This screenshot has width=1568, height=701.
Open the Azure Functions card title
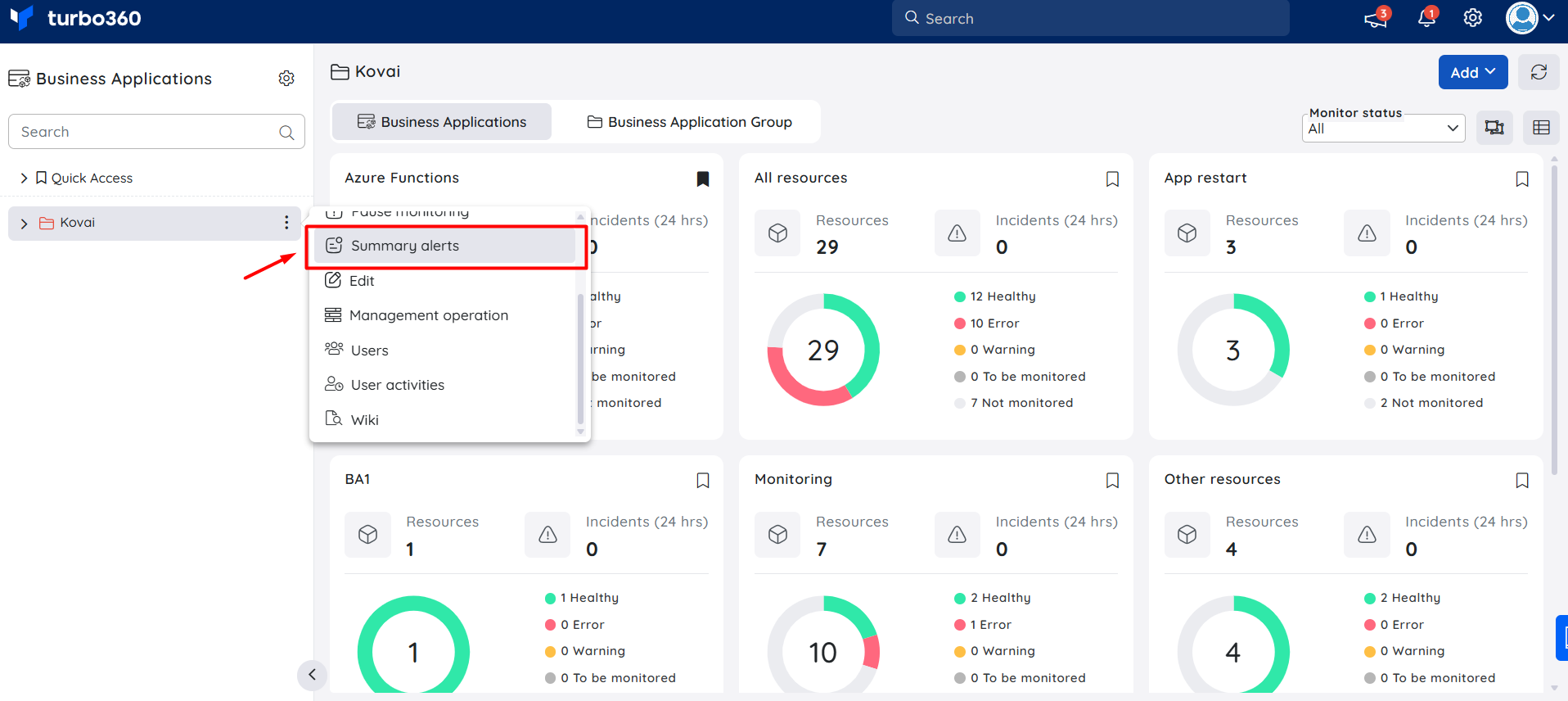click(x=402, y=178)
